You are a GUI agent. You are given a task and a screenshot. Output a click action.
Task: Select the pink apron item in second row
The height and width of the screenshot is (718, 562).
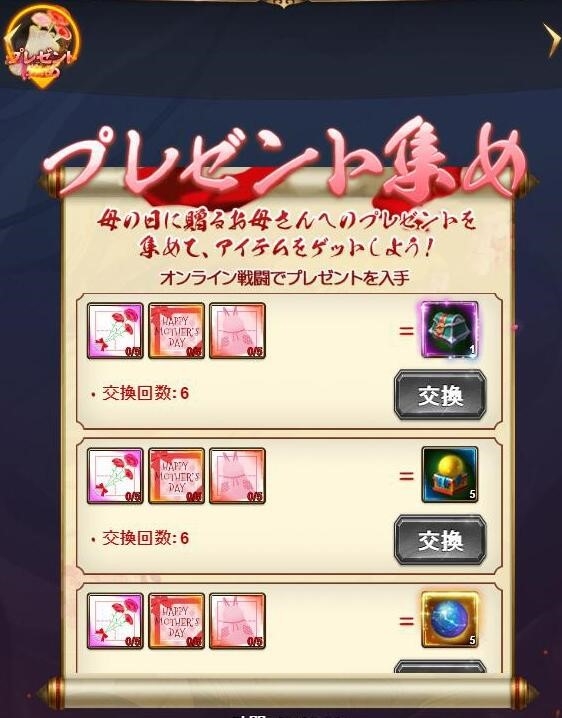(237, 476)
